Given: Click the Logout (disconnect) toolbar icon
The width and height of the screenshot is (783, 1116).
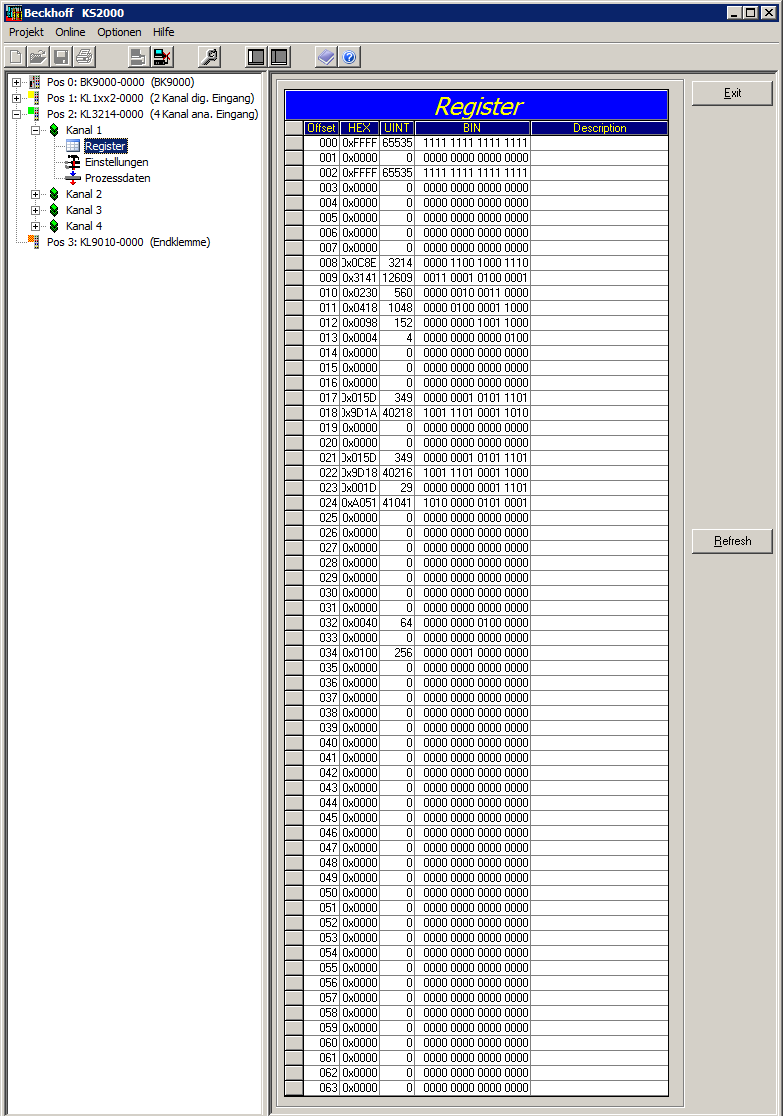Looking at the screenshot, I should (x=162, y=57).
